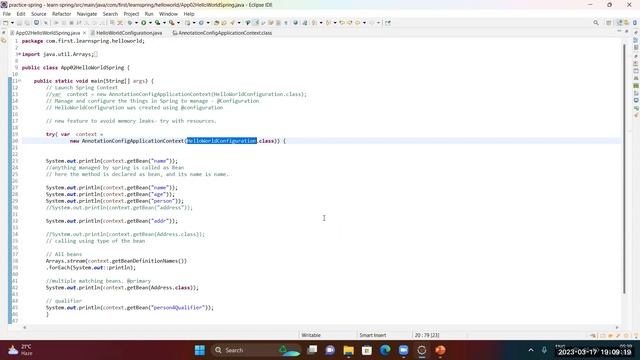
Task: Expand the Coverage dropdown arrow
Action: click(164, 23)
